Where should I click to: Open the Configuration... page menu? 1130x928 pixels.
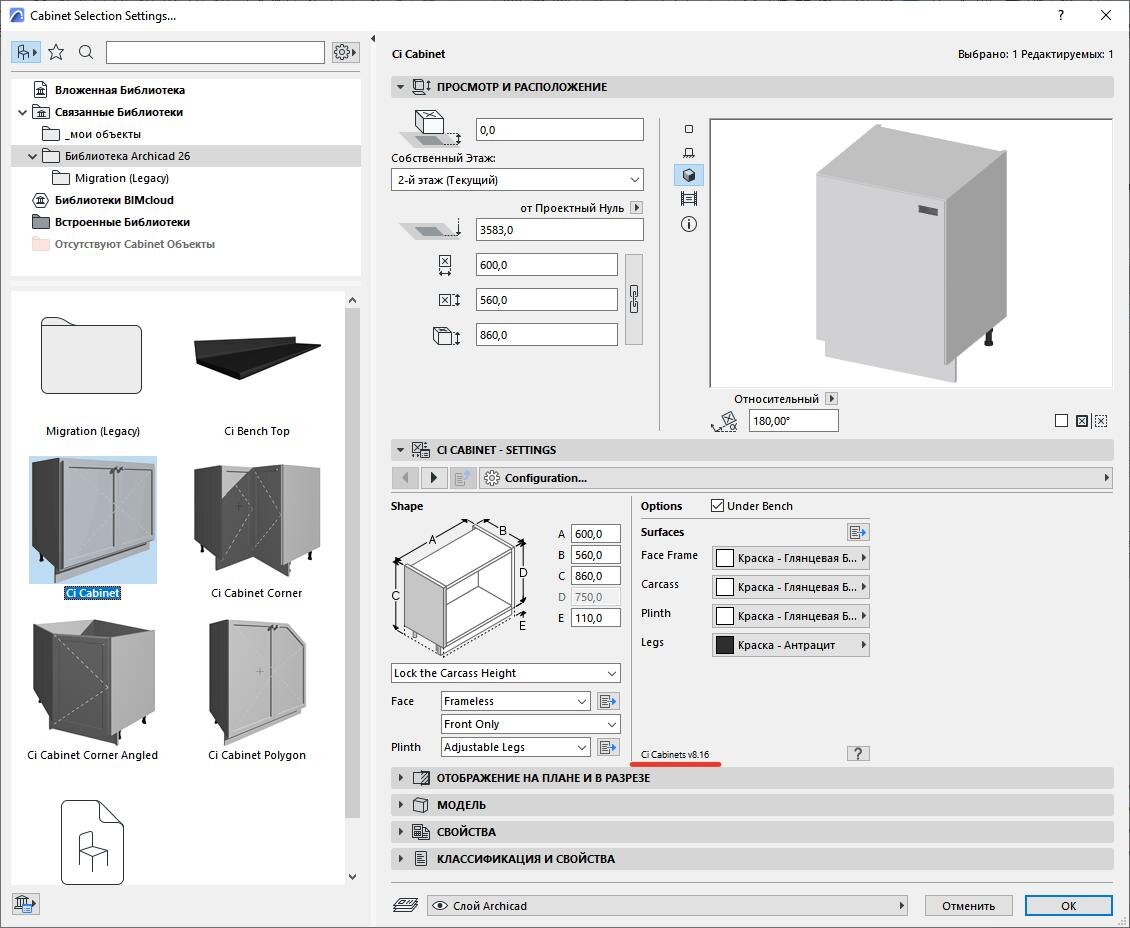pyautogui.click(x=796, y=478)
